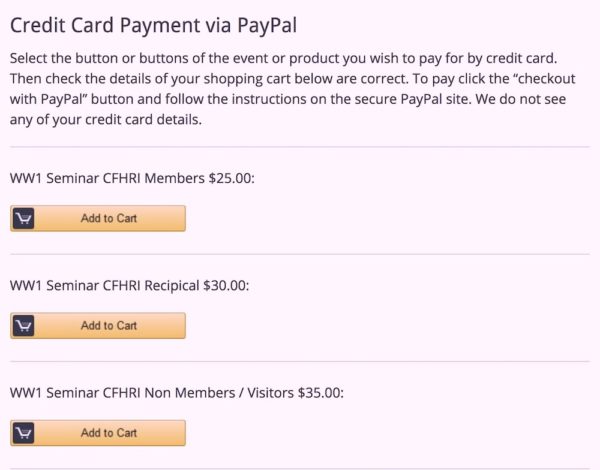Add WW1 Seminar CFHRI Members to cart
Screen dimensions: 600x470
109,218
